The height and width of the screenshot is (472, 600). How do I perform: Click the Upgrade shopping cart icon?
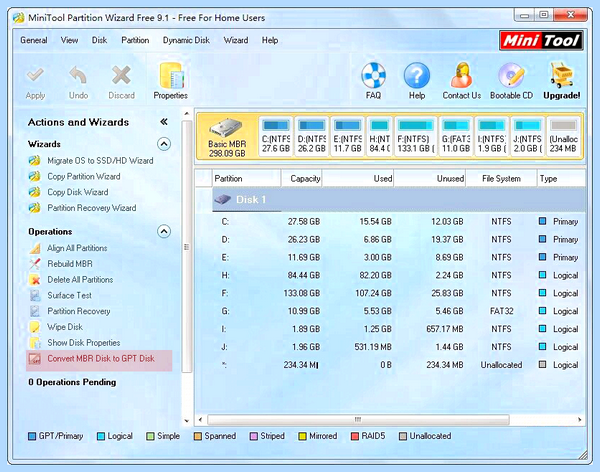point(561,75)
